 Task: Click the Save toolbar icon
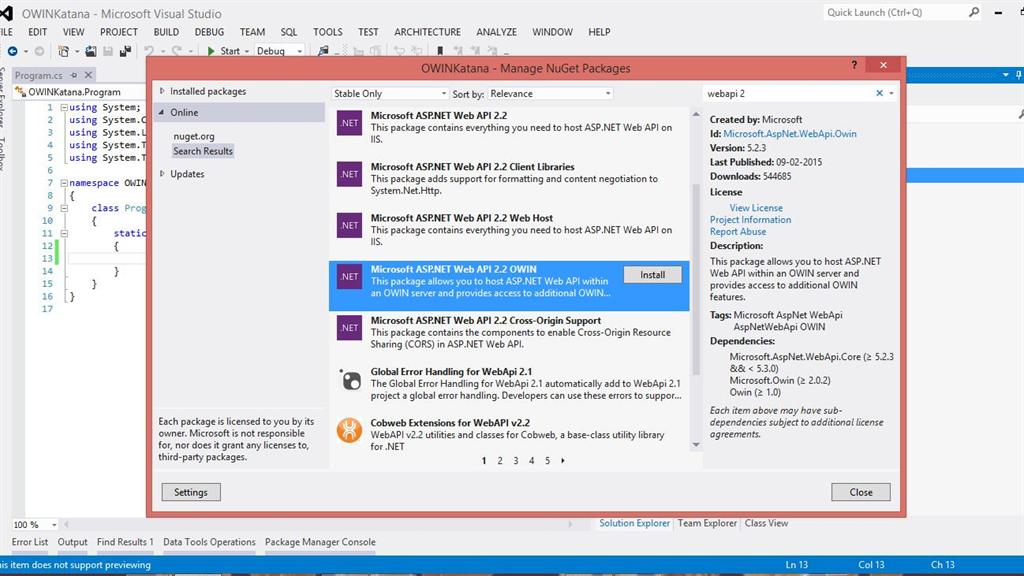tap(108, 51)
